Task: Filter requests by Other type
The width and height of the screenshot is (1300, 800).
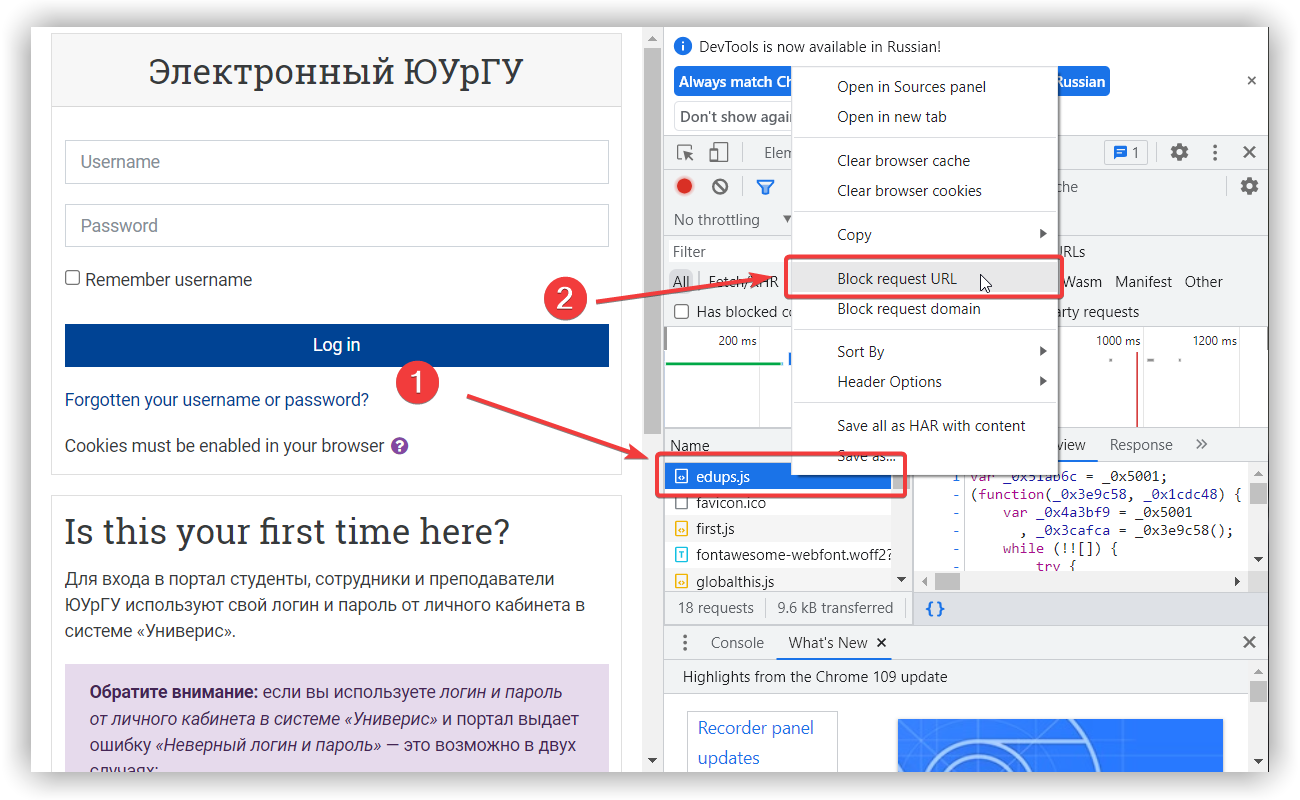Action: [1203, 282]
